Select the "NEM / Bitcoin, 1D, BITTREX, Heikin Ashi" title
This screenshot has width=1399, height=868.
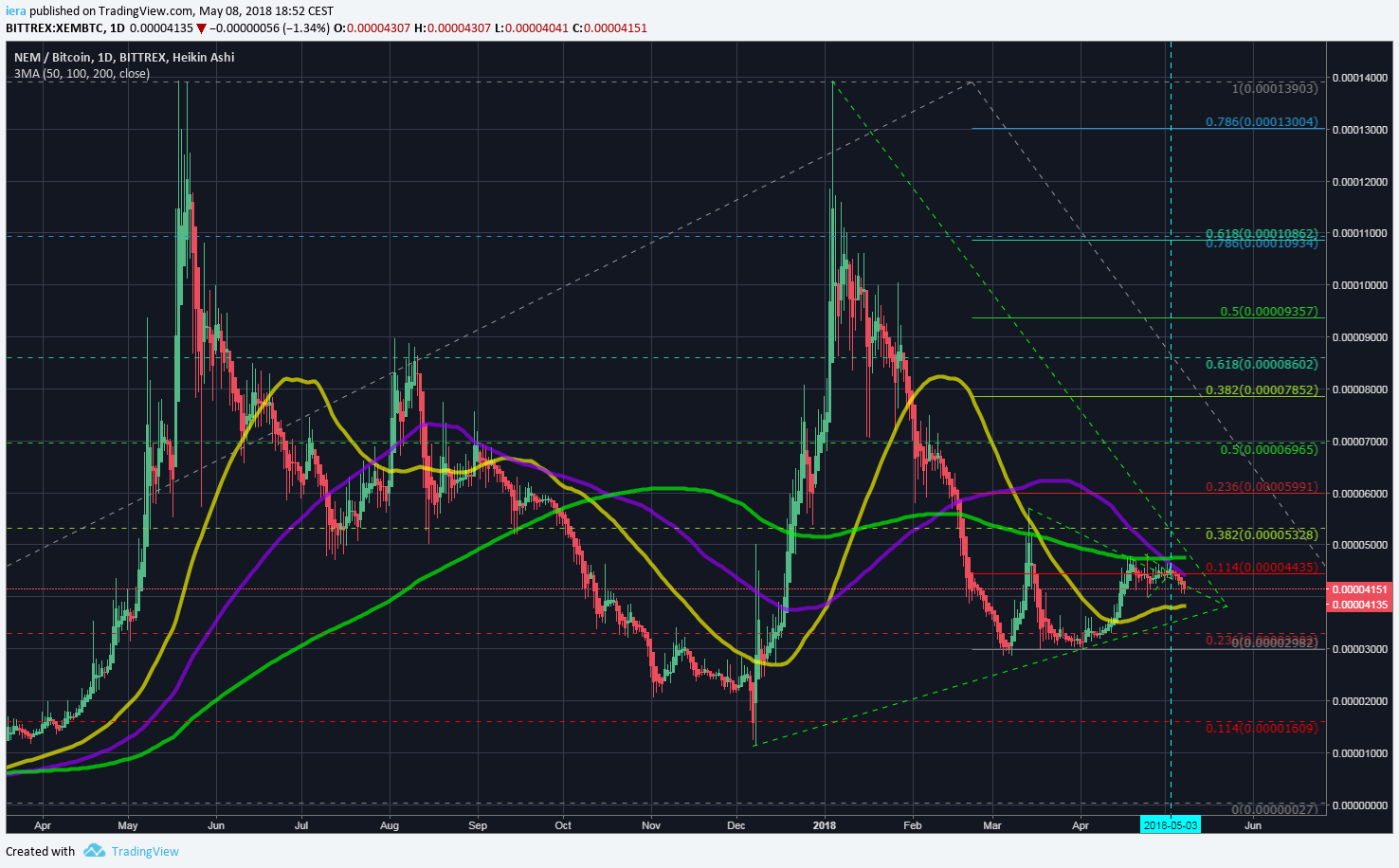(x=124, y=57)
